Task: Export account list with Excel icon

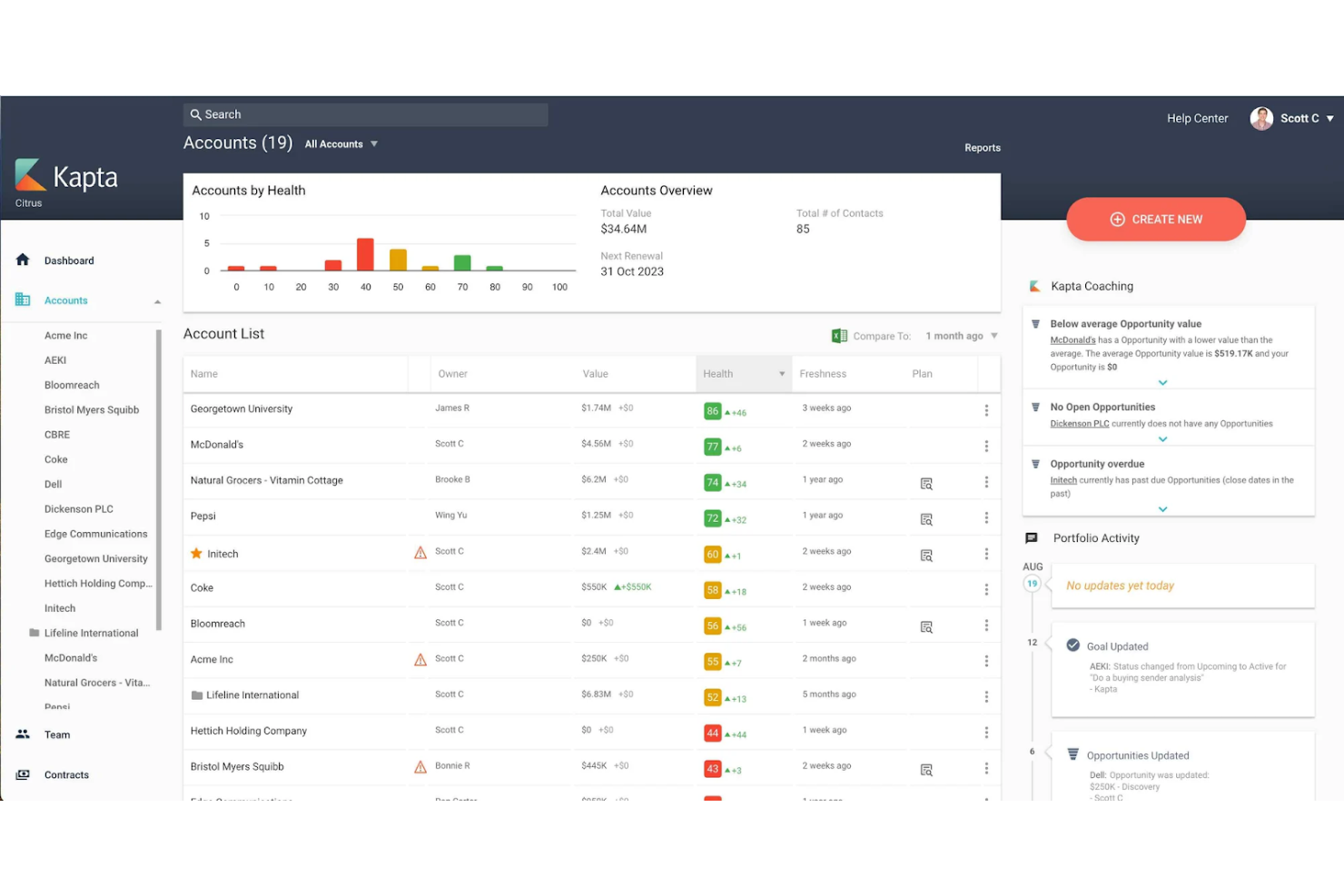Action: 839,336
